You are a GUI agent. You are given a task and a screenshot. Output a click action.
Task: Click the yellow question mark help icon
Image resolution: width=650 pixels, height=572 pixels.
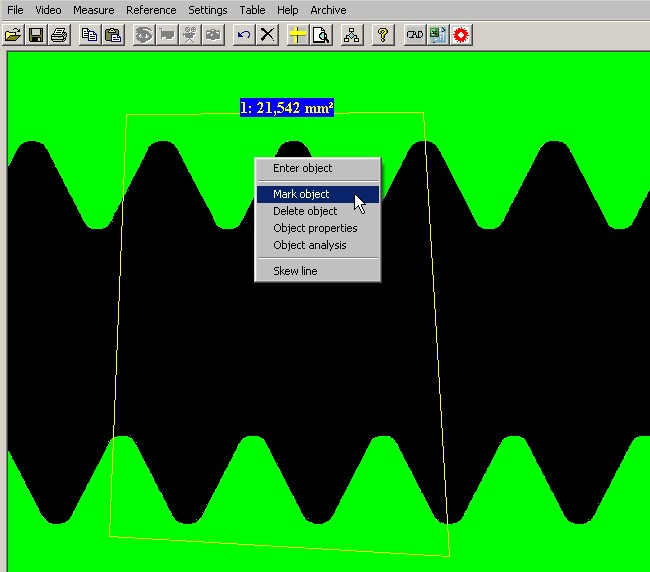tap(382, 35)
